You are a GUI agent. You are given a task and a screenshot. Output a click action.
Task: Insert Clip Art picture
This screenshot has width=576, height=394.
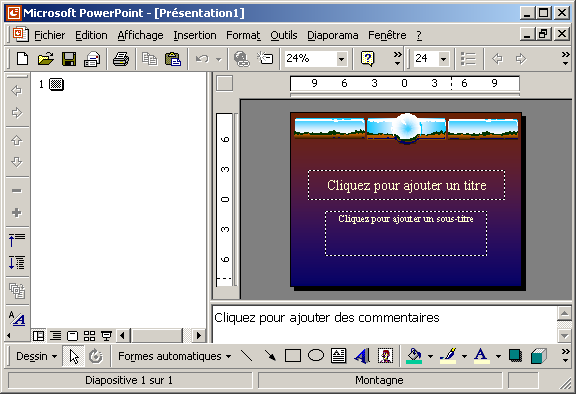385,356
